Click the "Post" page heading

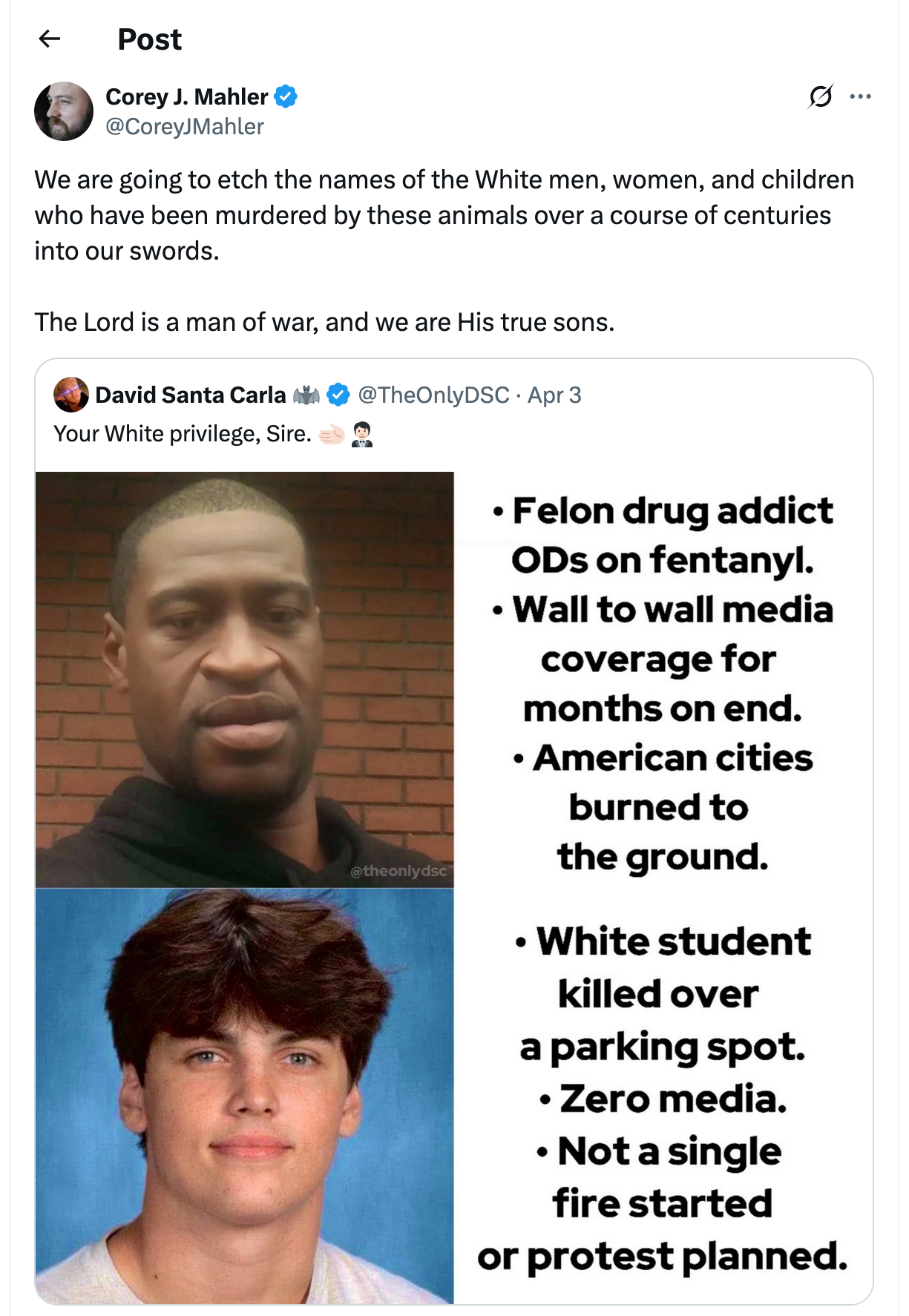click(149, 39)
